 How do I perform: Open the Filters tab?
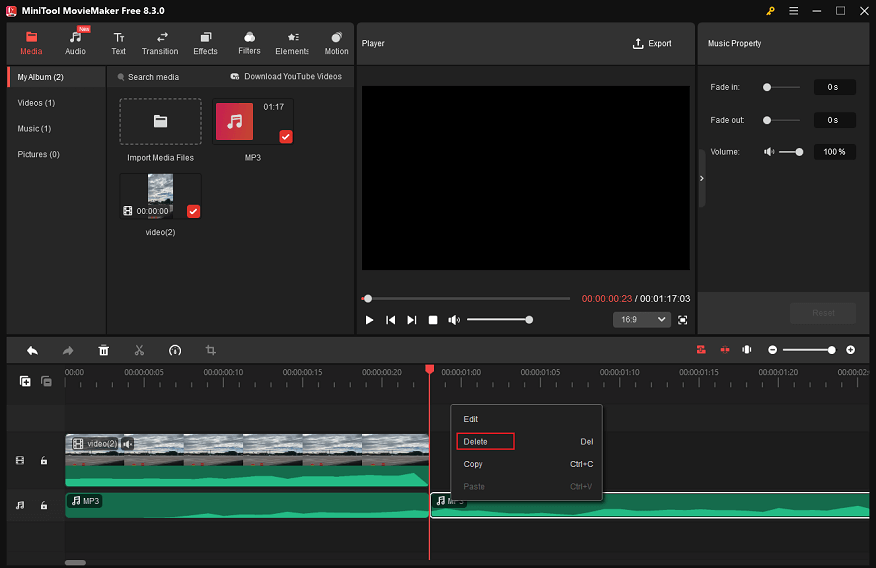pos(249,44)
